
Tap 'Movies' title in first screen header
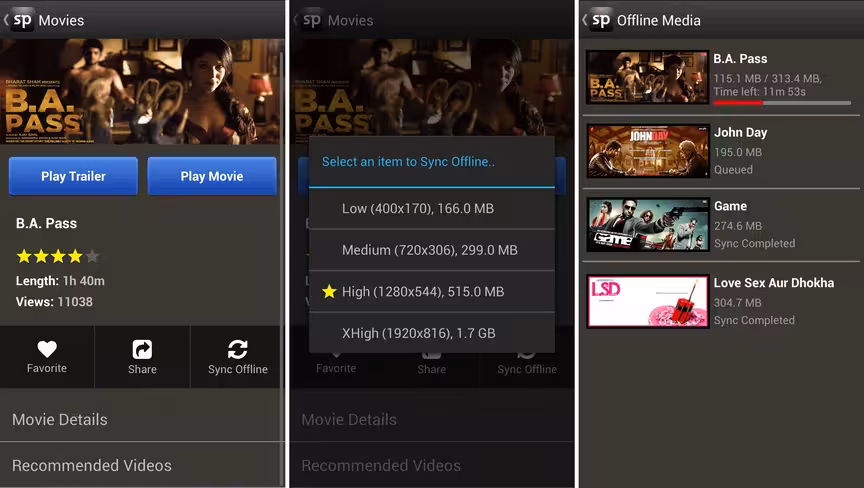point(61,20)
